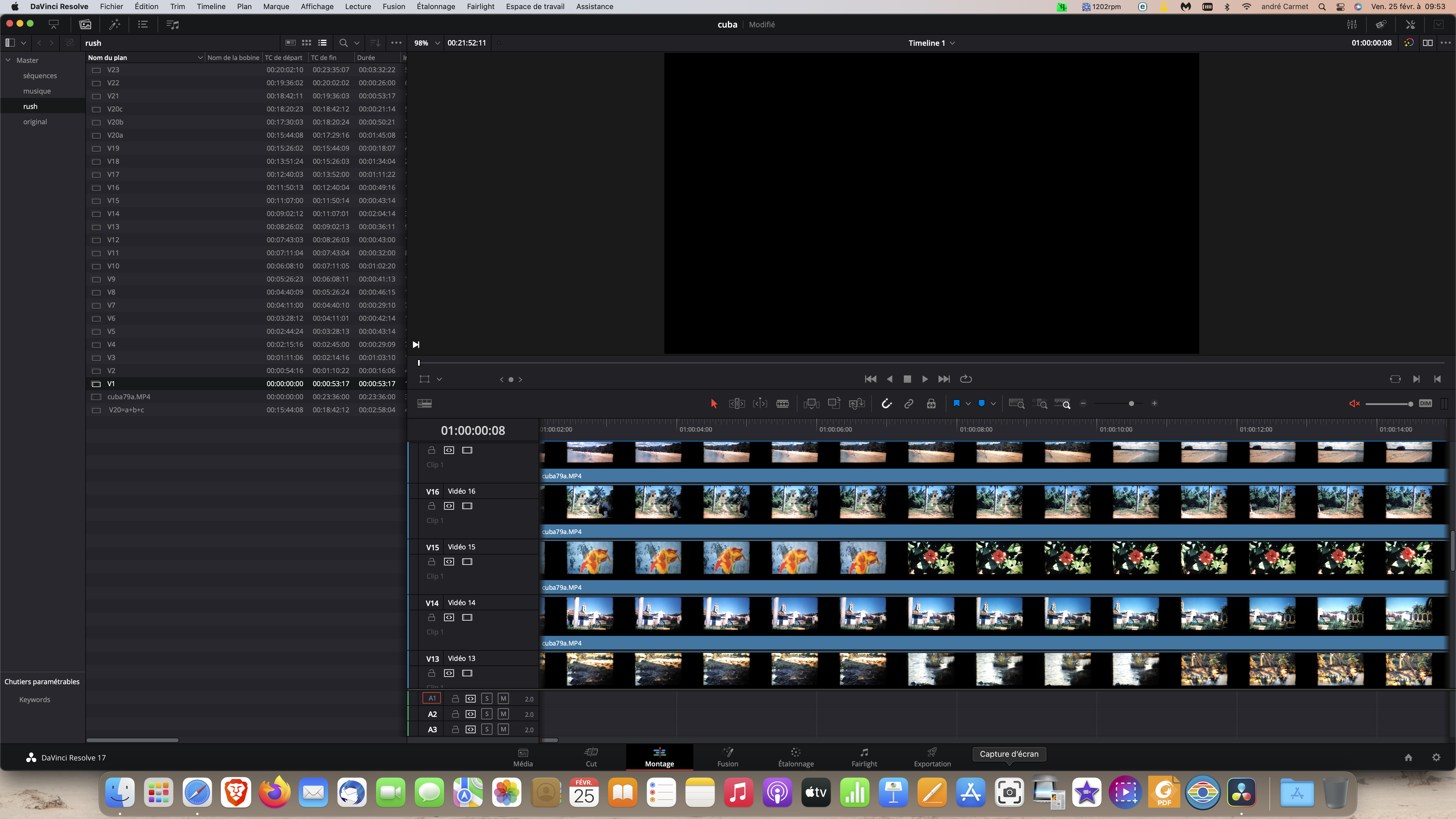Screen dimensions: 1456x819
Task: Solo audio track A2
Action: click(487, 714)
